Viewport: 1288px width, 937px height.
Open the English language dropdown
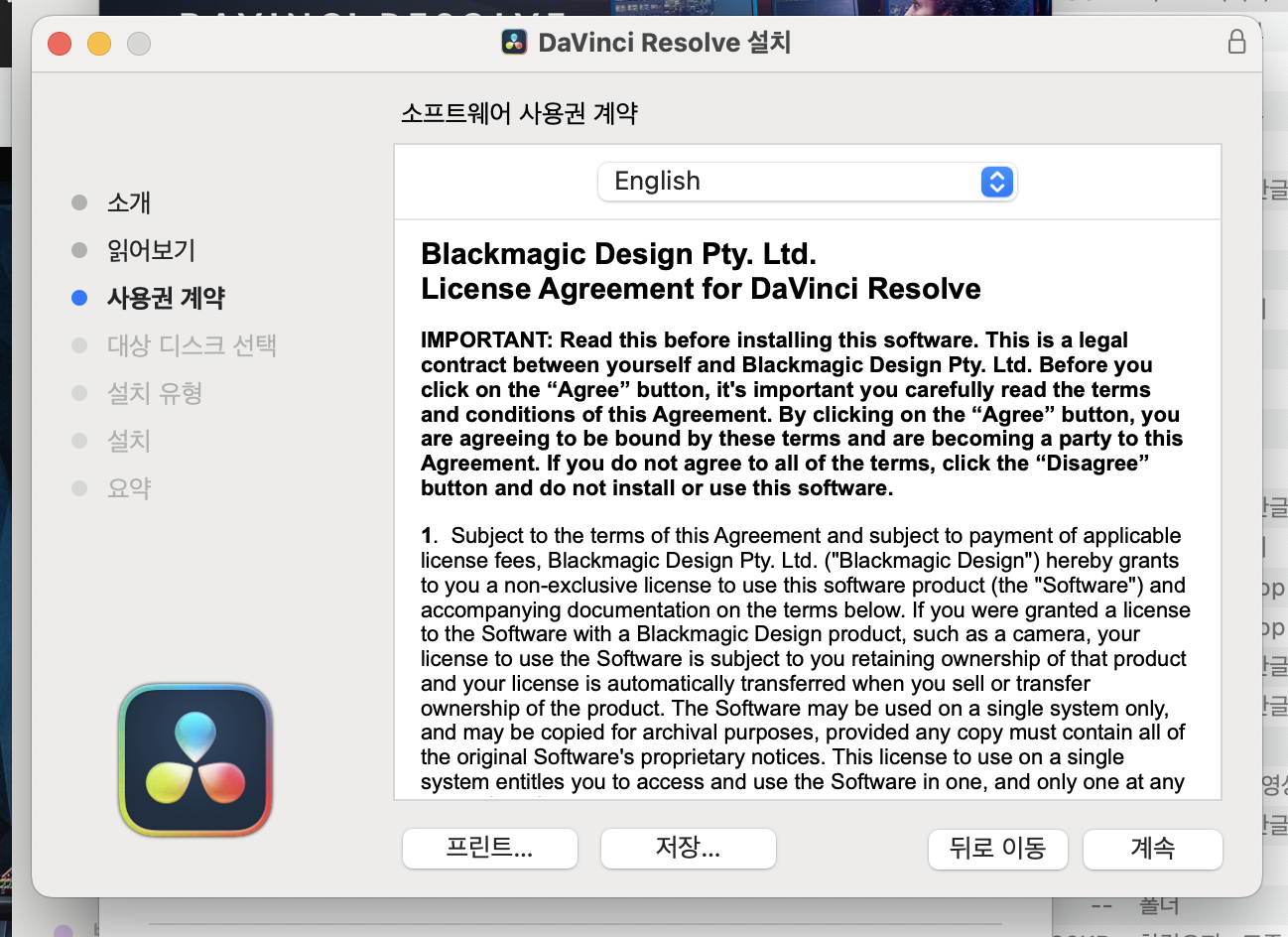coord(807,182)
